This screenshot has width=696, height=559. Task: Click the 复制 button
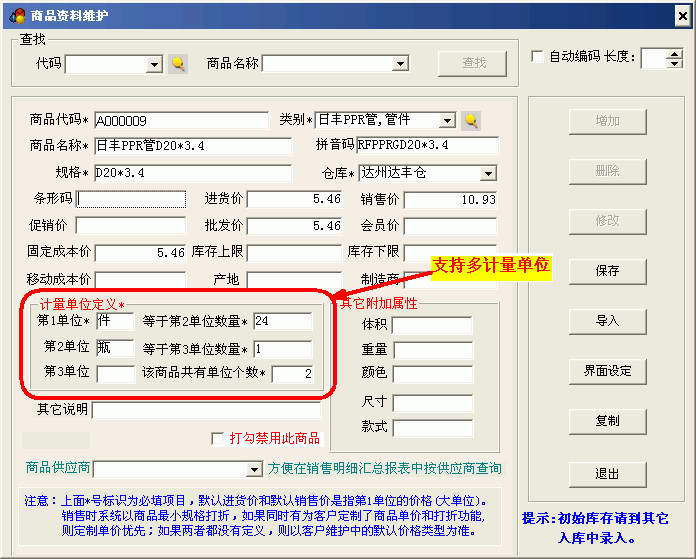point(607,420)
